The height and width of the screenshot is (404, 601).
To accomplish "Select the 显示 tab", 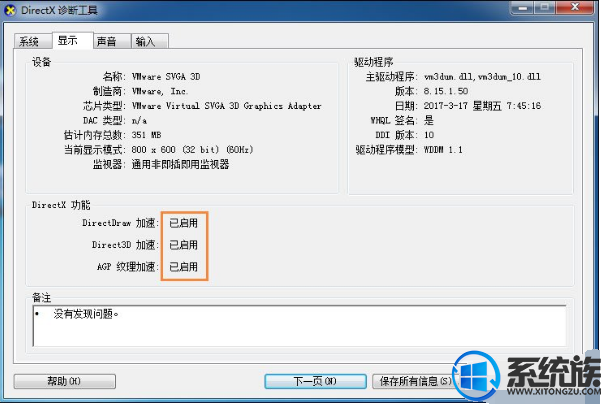I will pyautogui.click(x=72, y=40).
